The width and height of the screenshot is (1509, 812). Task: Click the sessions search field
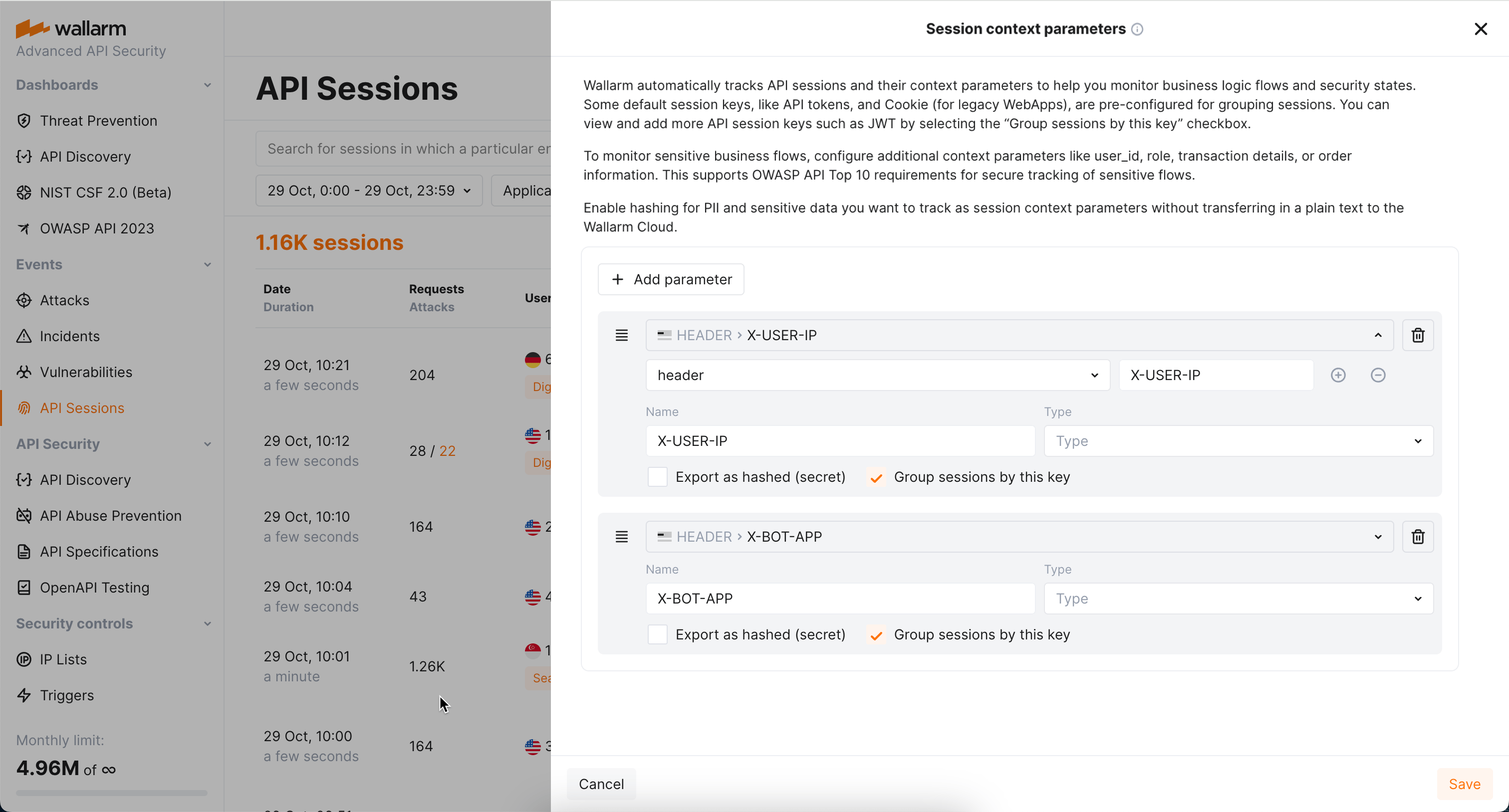(404, 148)
